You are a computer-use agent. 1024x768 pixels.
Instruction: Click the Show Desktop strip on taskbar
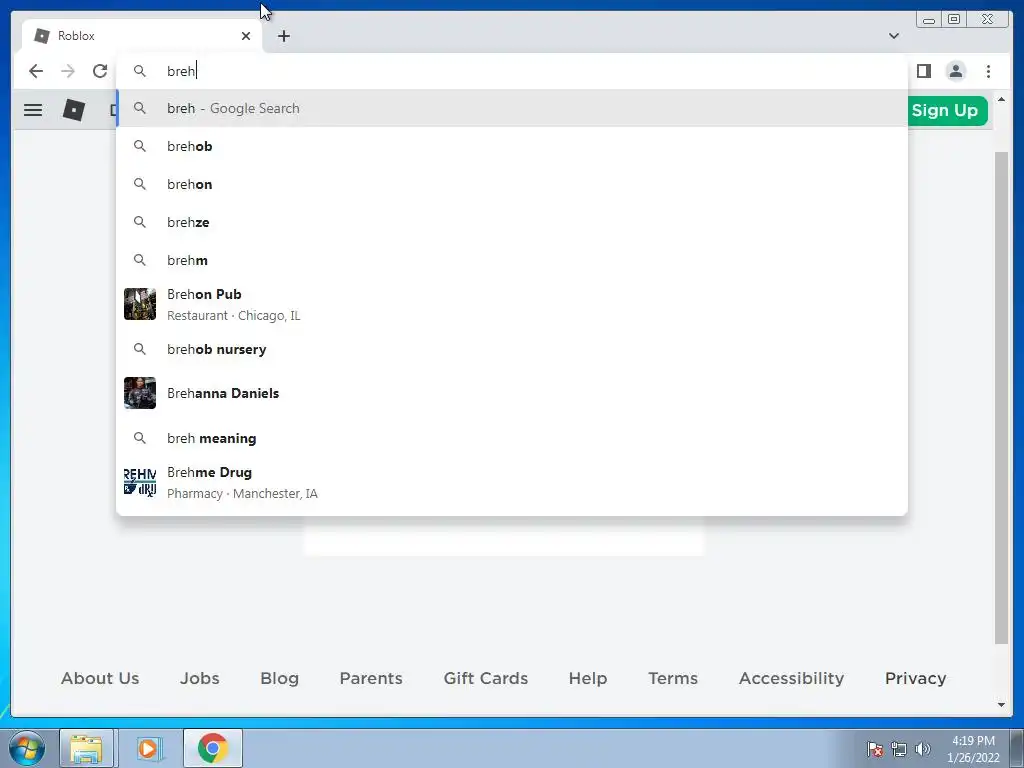(1017, 748)
